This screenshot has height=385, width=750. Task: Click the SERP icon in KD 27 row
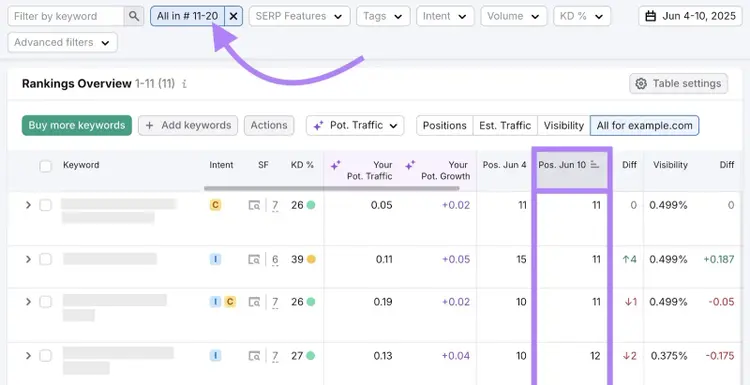254,356
